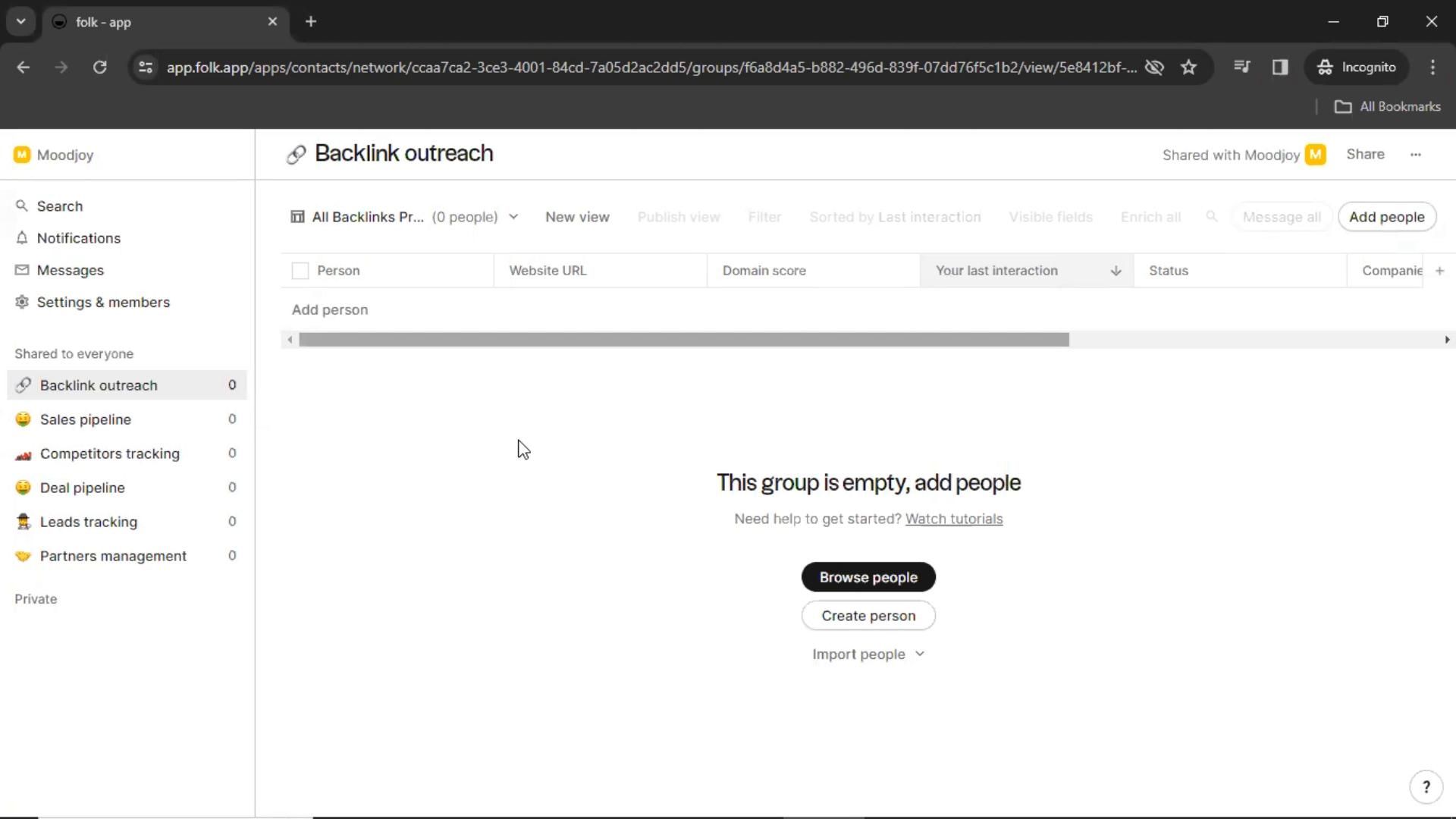Viewport: 1456px width, 819px height.
Task: Open Messages envelope in sidebar
Action: click(22, 270)
